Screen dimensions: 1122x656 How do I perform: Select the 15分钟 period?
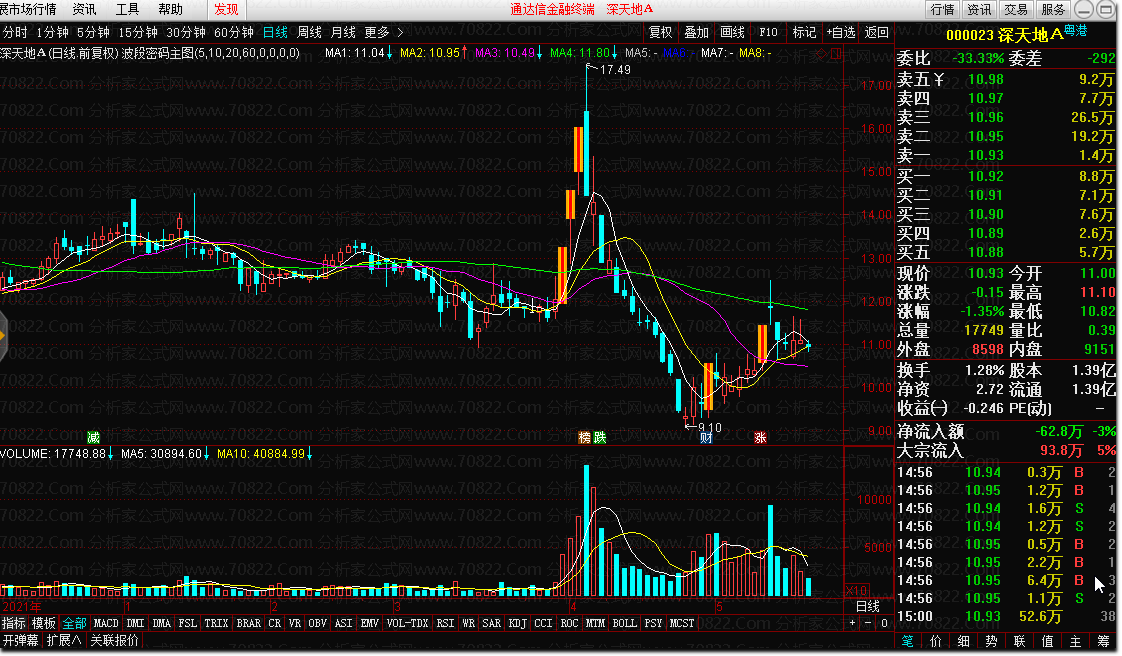tap(137, 32)
